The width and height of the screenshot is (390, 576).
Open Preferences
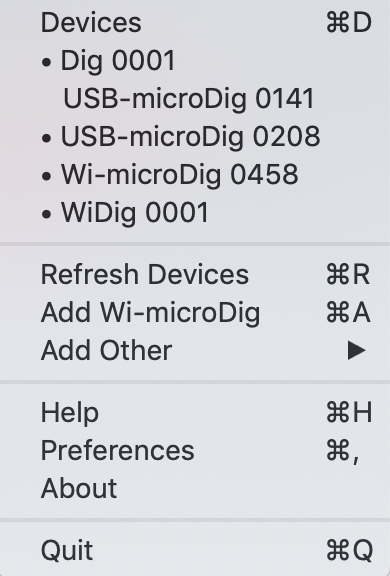point(195,450)
